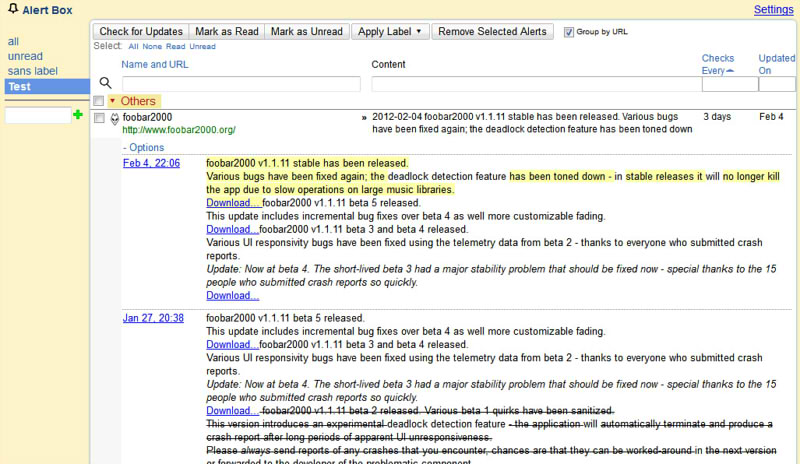Click the Others group label
Image resolution: width=800 pixels, height=464 pixels.
pos(138,101)
